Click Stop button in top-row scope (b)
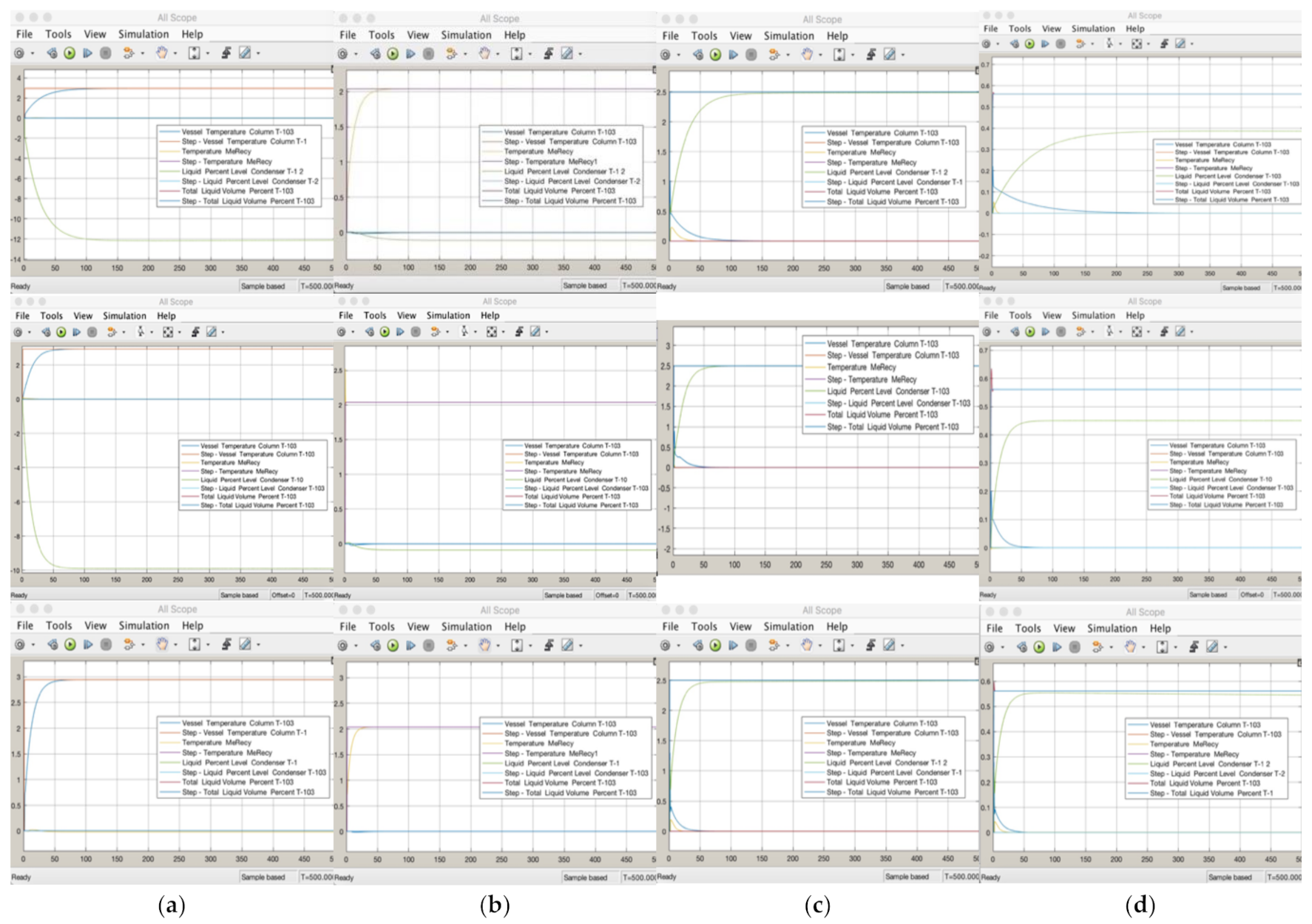The image size is (1312, 924). tap(428, 54)
